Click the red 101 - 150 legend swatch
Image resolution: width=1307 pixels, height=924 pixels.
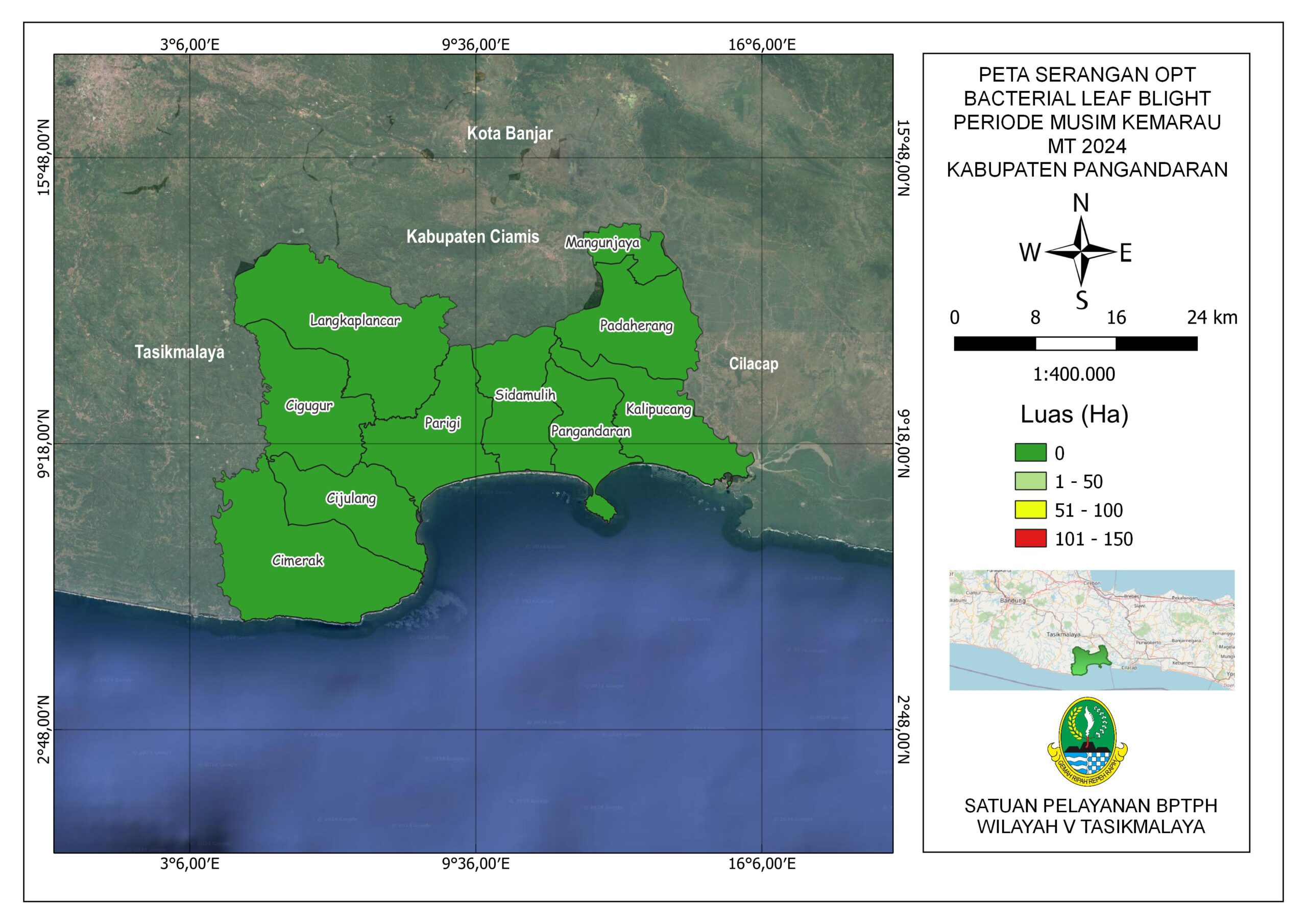point(1030,538)
